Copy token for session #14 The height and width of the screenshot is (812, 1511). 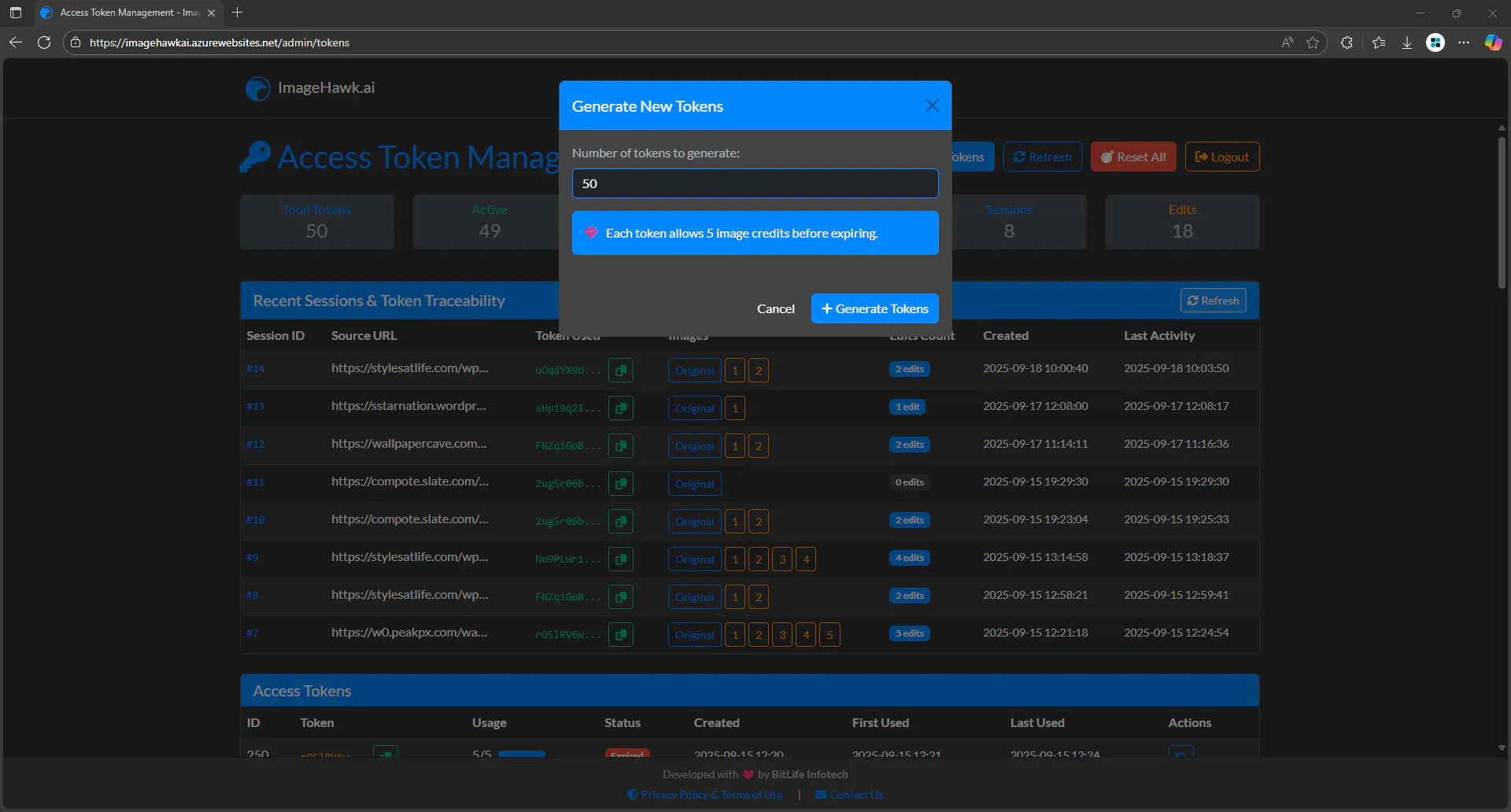click(x=621, y=370)
